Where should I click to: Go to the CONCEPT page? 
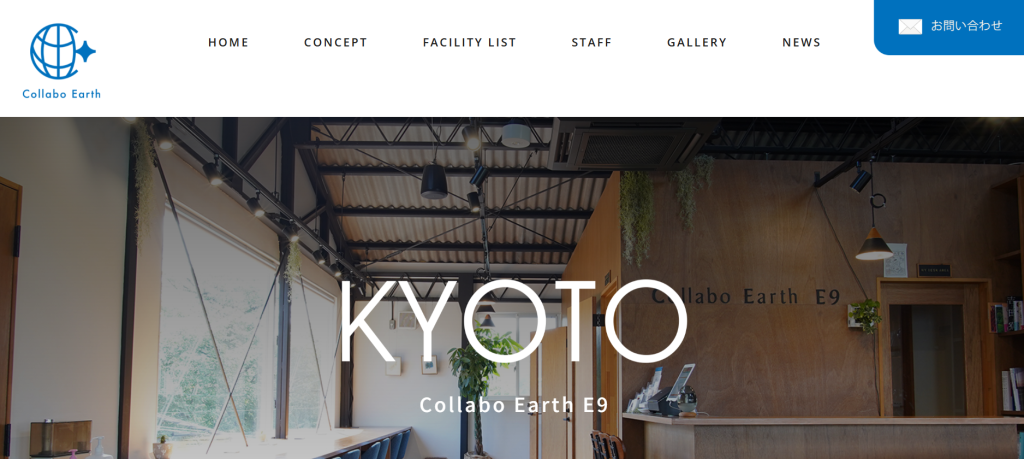[x=336, y=42]
